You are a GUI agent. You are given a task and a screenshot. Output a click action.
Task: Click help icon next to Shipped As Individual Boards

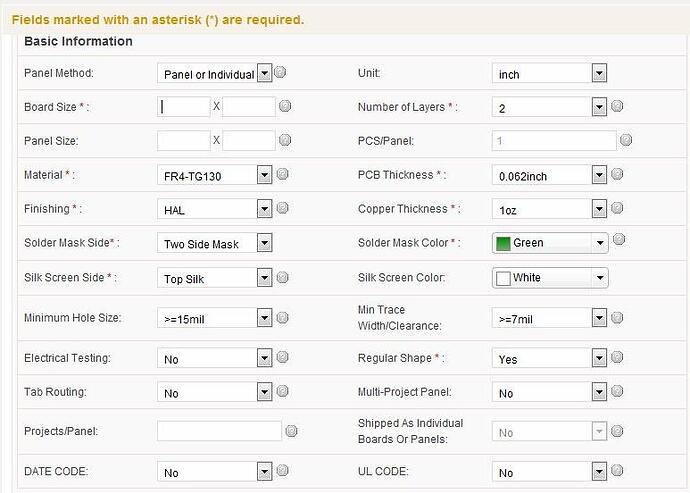point(617,431)
